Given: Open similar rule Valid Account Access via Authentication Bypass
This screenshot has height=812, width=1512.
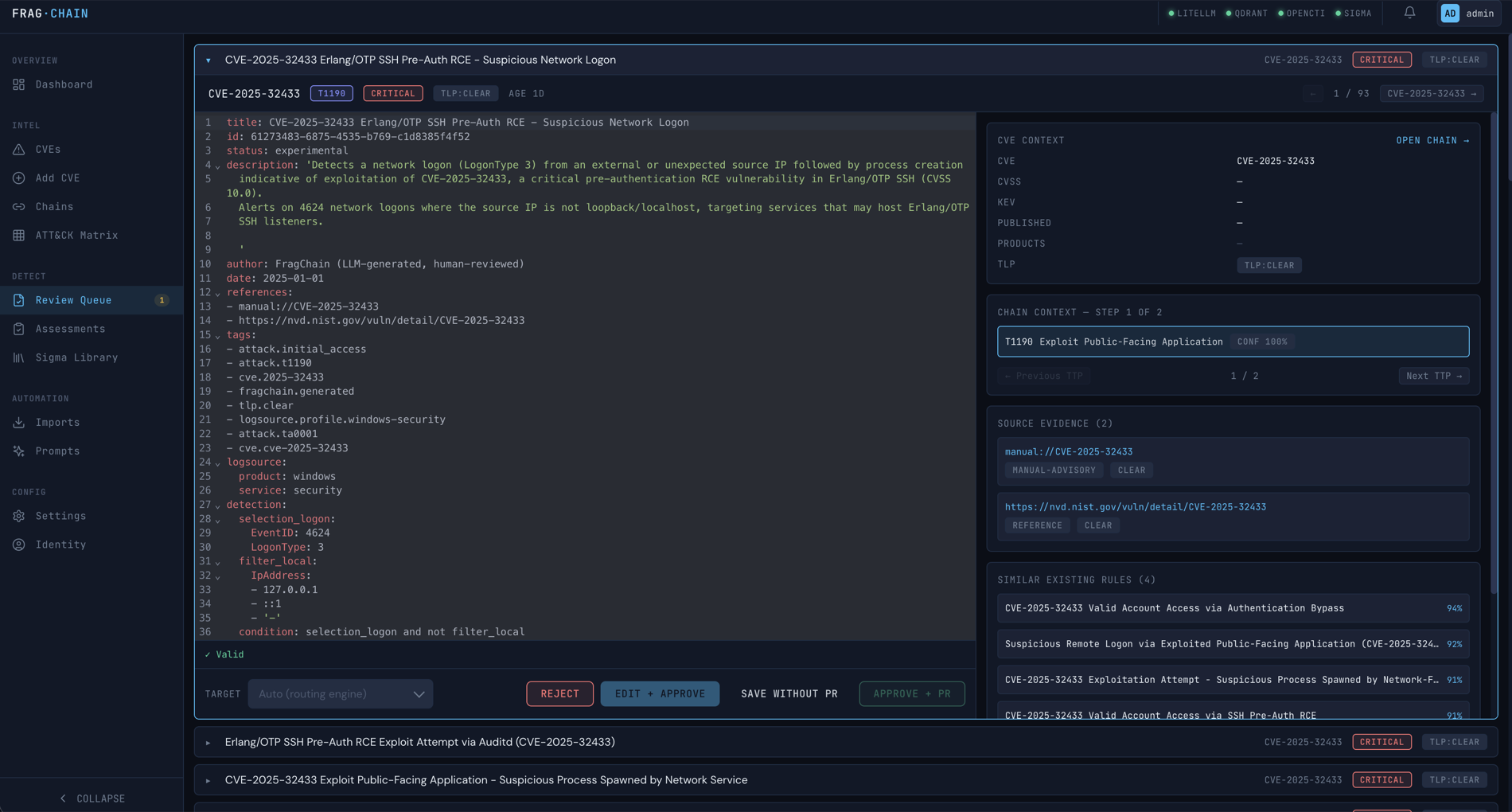Looking at the screenshot, I should click(x=1233, y=608).
